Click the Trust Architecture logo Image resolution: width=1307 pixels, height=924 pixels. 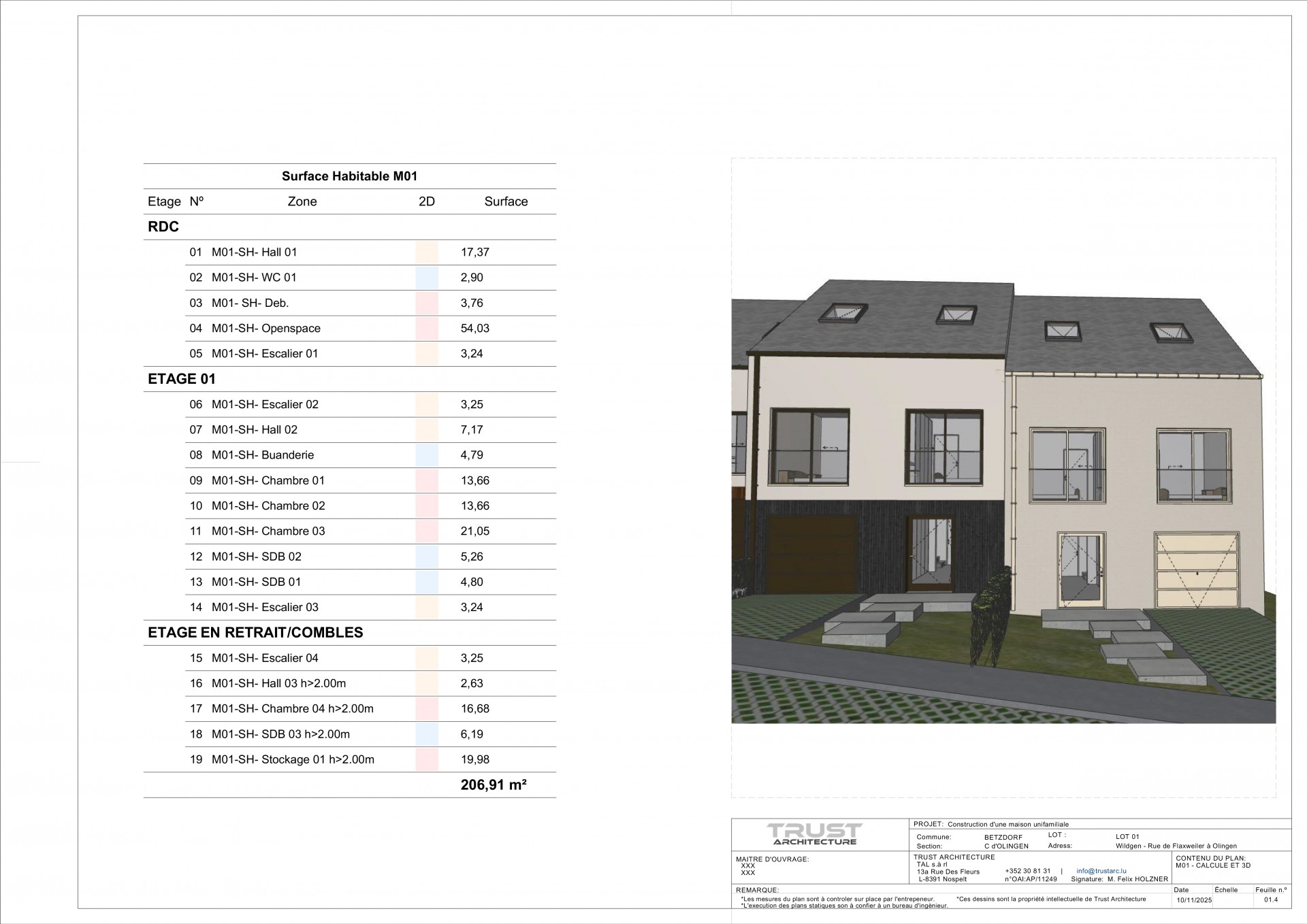click(815, 834)
